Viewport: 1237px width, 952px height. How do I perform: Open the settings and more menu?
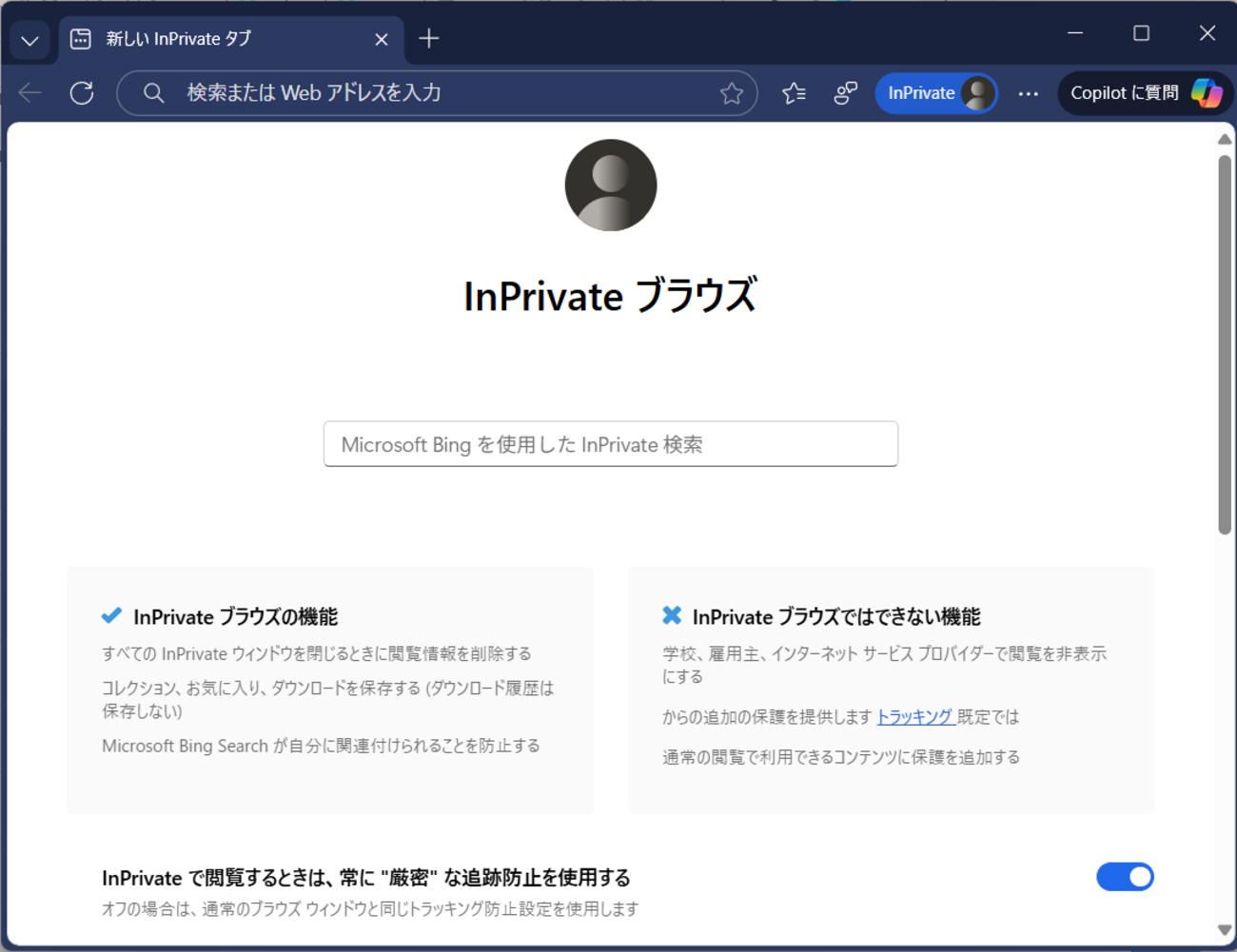[1029, 93]
